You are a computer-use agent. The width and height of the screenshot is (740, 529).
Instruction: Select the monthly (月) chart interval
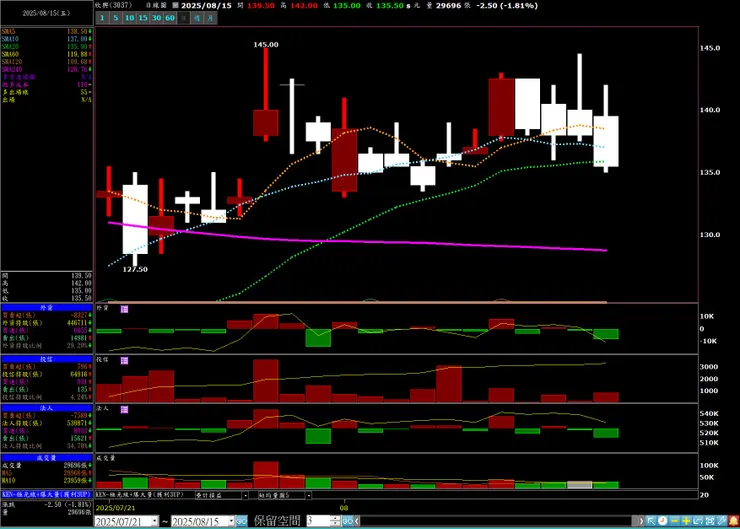point(210,18)
